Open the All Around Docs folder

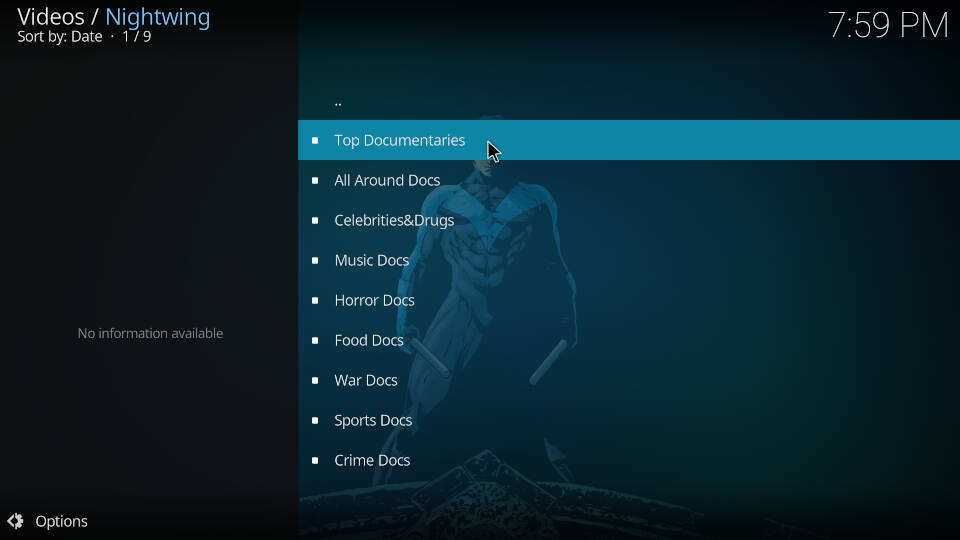[x=629, y=180]
